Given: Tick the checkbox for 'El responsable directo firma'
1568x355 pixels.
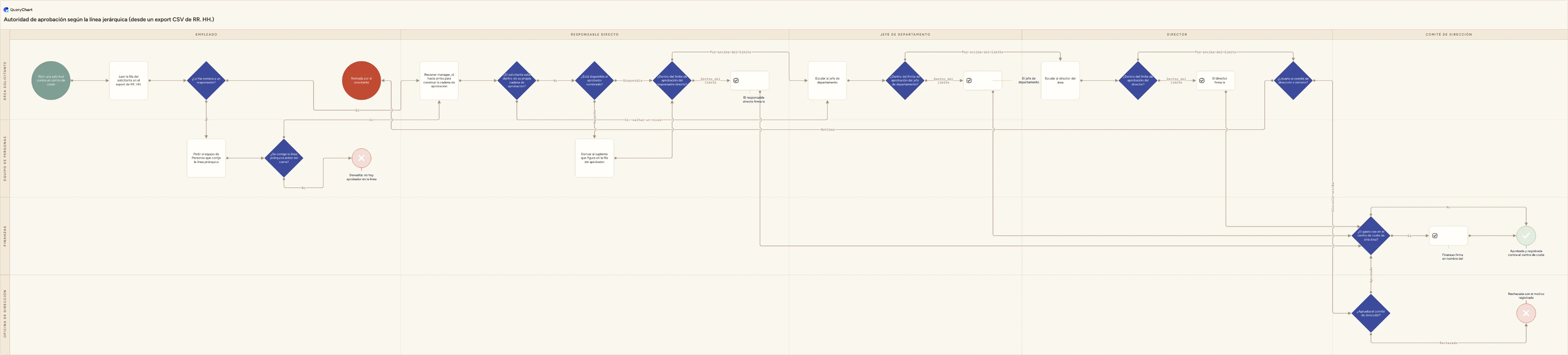Looking at the screenshot, I should tap(736, 81).
